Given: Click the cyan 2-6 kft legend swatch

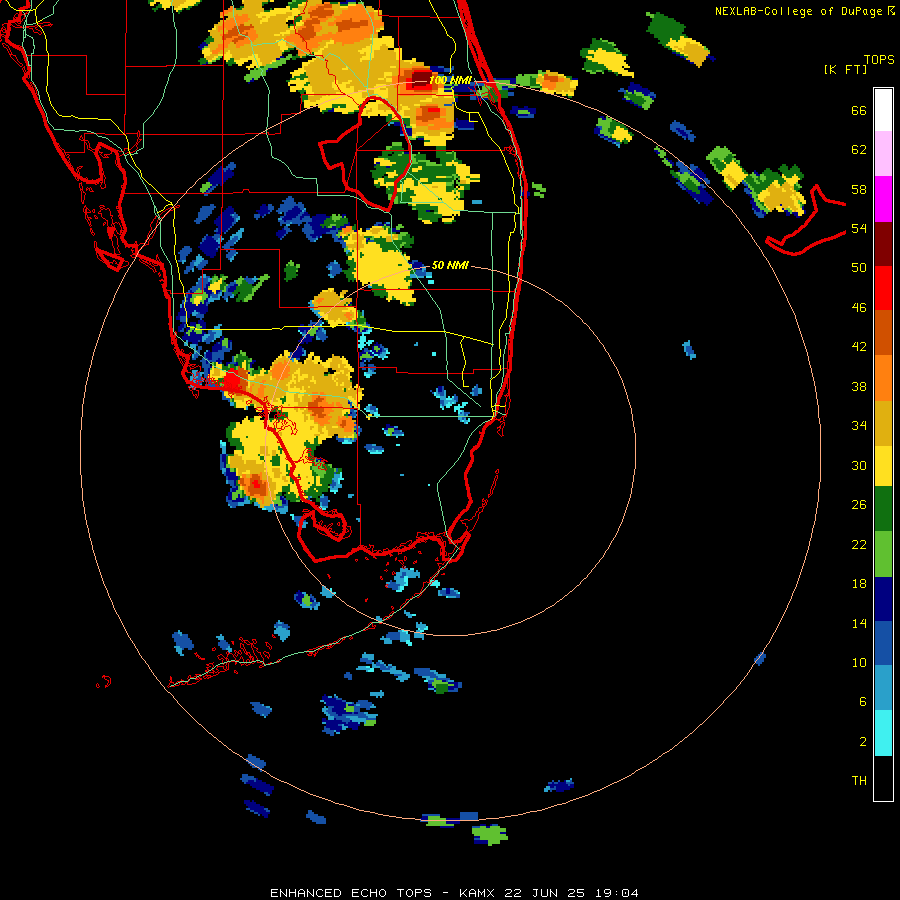Looking at the screenshot, I should pyautogui.click(x=883, y=733).
